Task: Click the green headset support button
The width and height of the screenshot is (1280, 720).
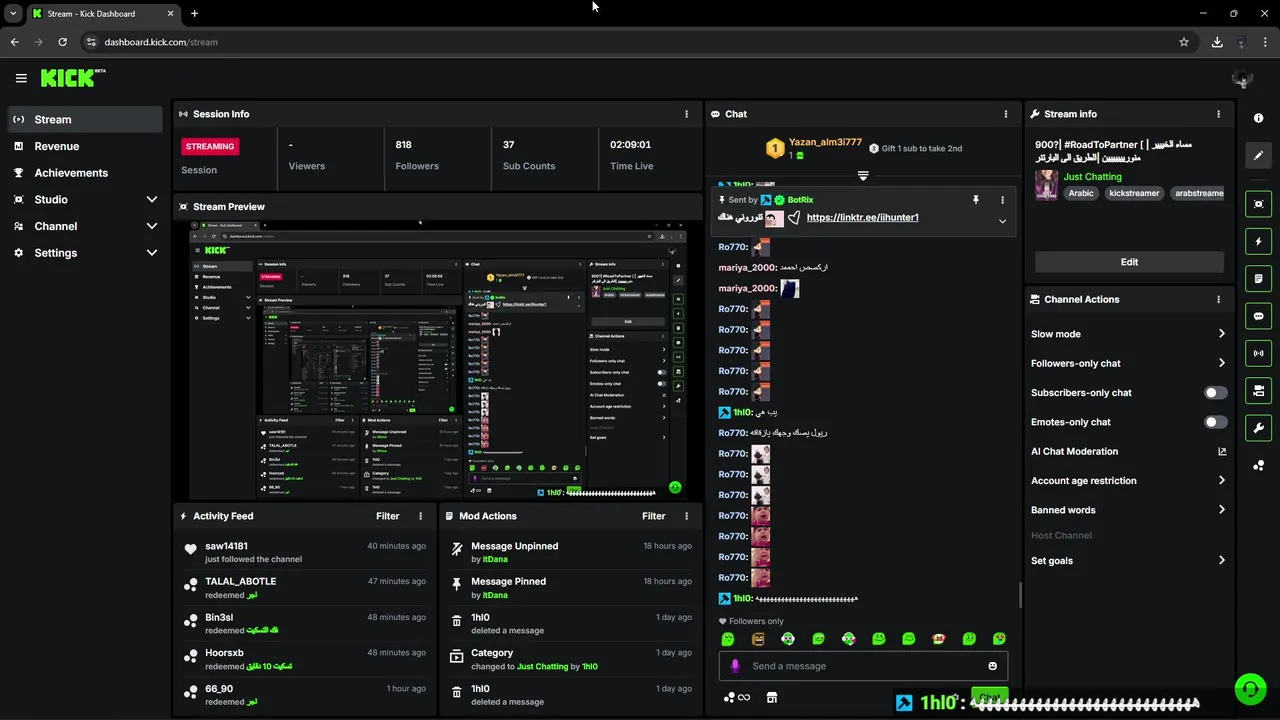Action: (1249, 689)
